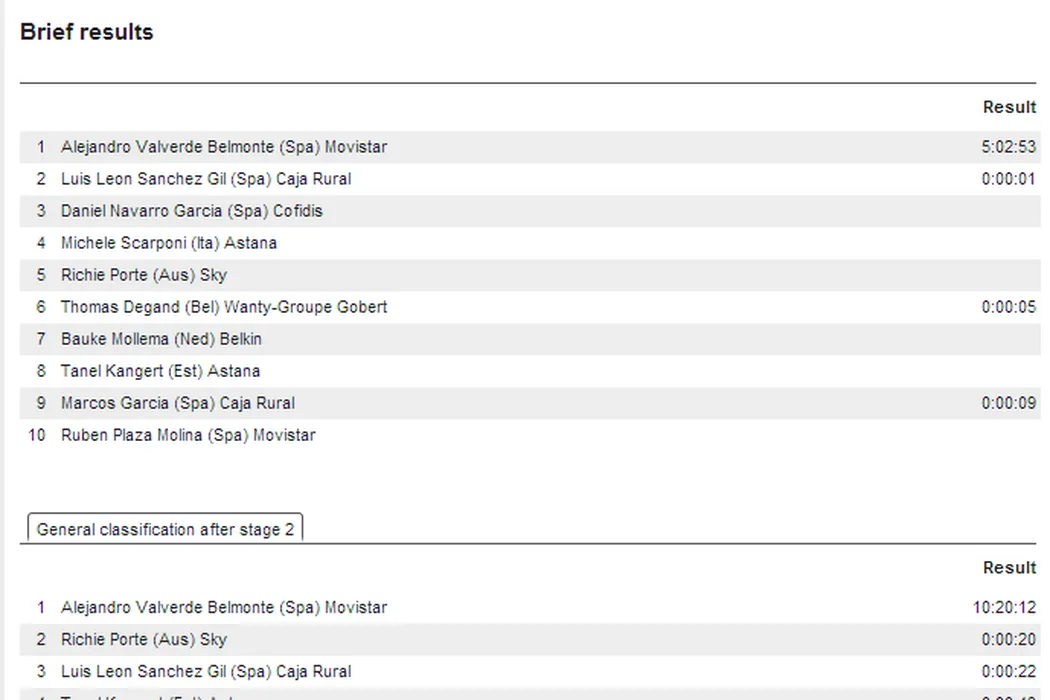Select the overall leader time 10:20:12
Image resolution: width=1050 pixels, height=700 pixels.
pos(1004,607)
